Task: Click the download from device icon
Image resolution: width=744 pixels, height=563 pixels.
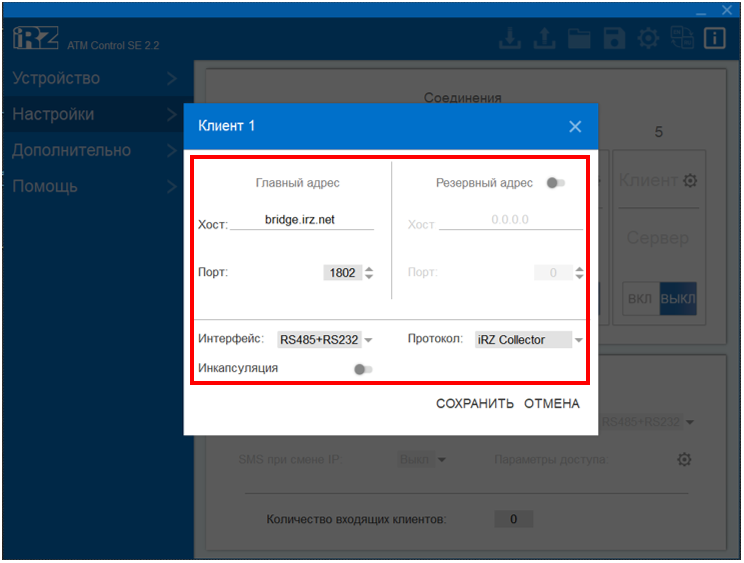Action: pos(511,39)
